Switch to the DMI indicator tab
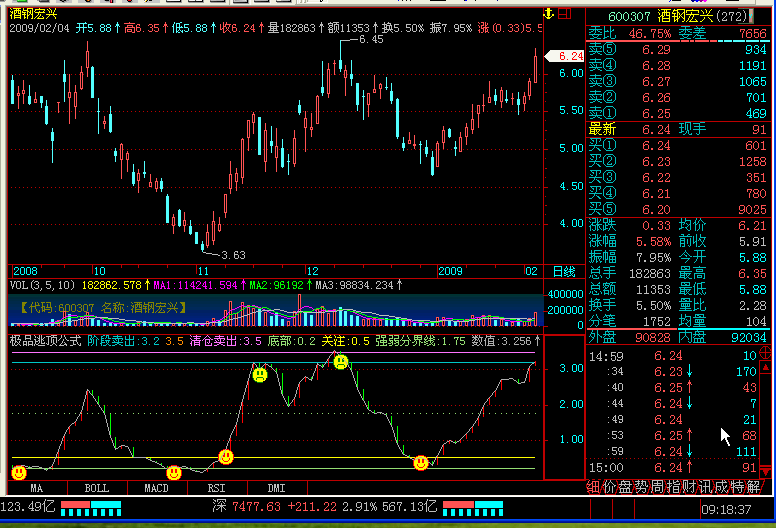 (277, 488)
